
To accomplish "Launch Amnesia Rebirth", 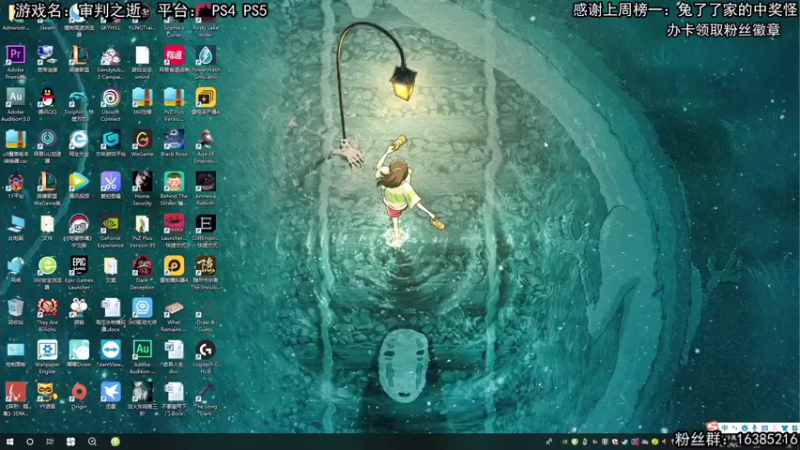I will tap(205, 181).
